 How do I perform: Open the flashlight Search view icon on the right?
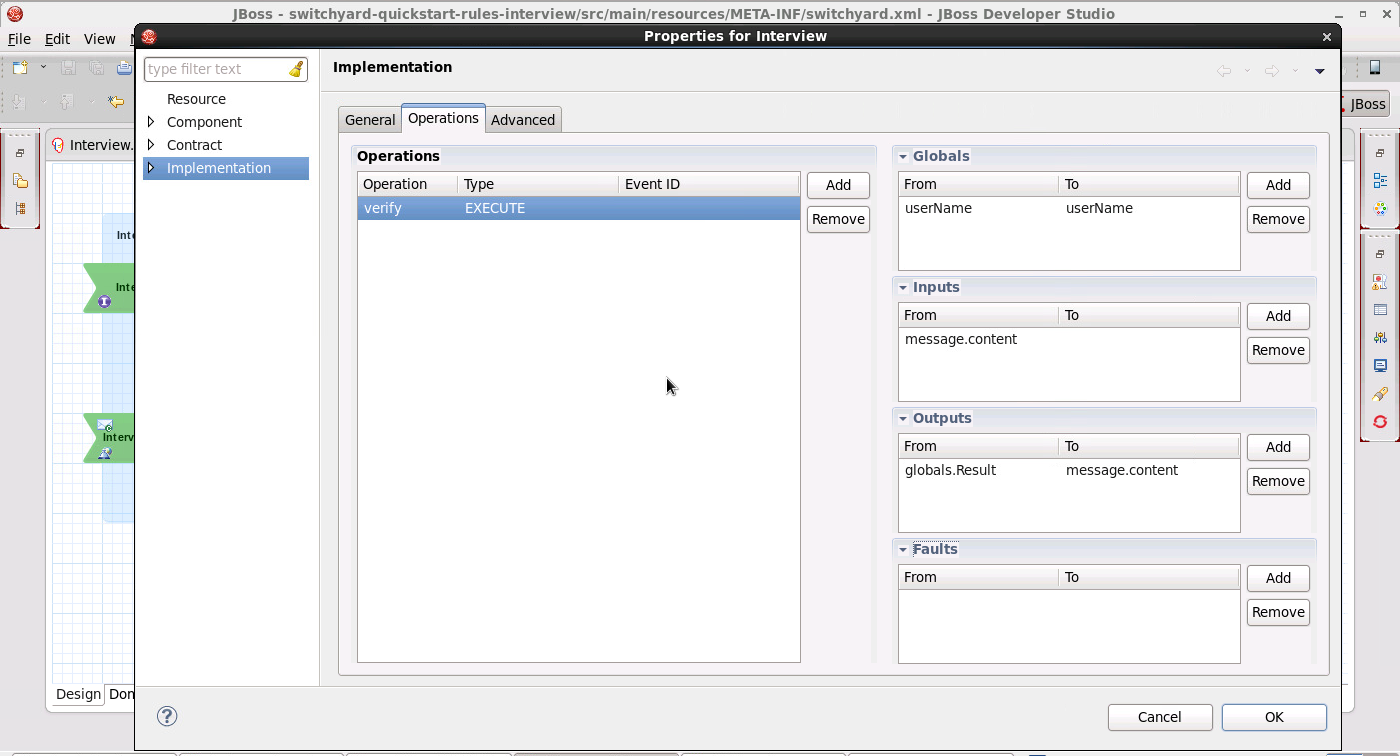[1380, 394]
